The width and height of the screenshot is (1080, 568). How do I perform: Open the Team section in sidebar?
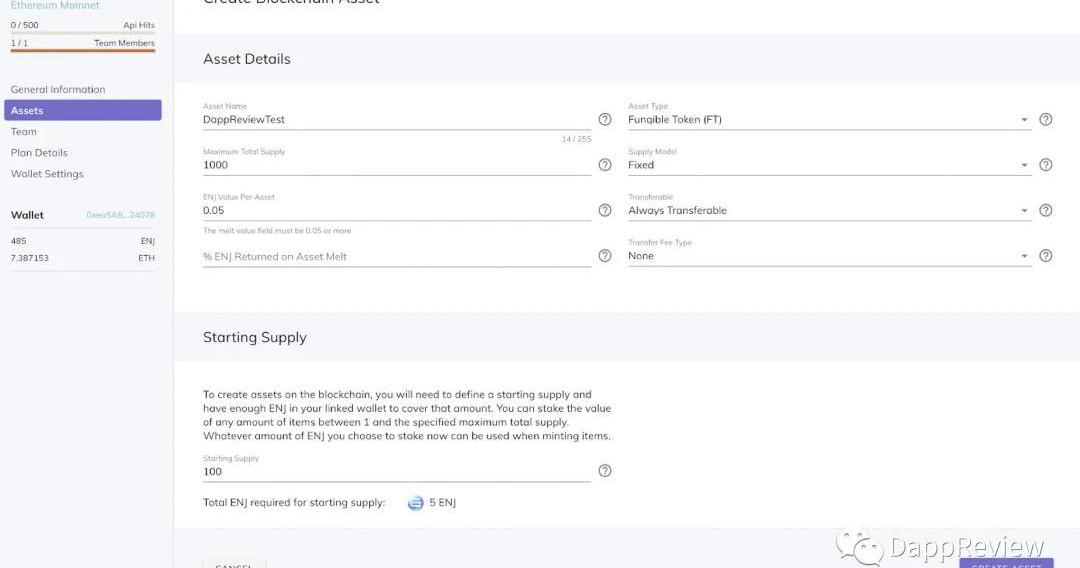click(24, 132)
